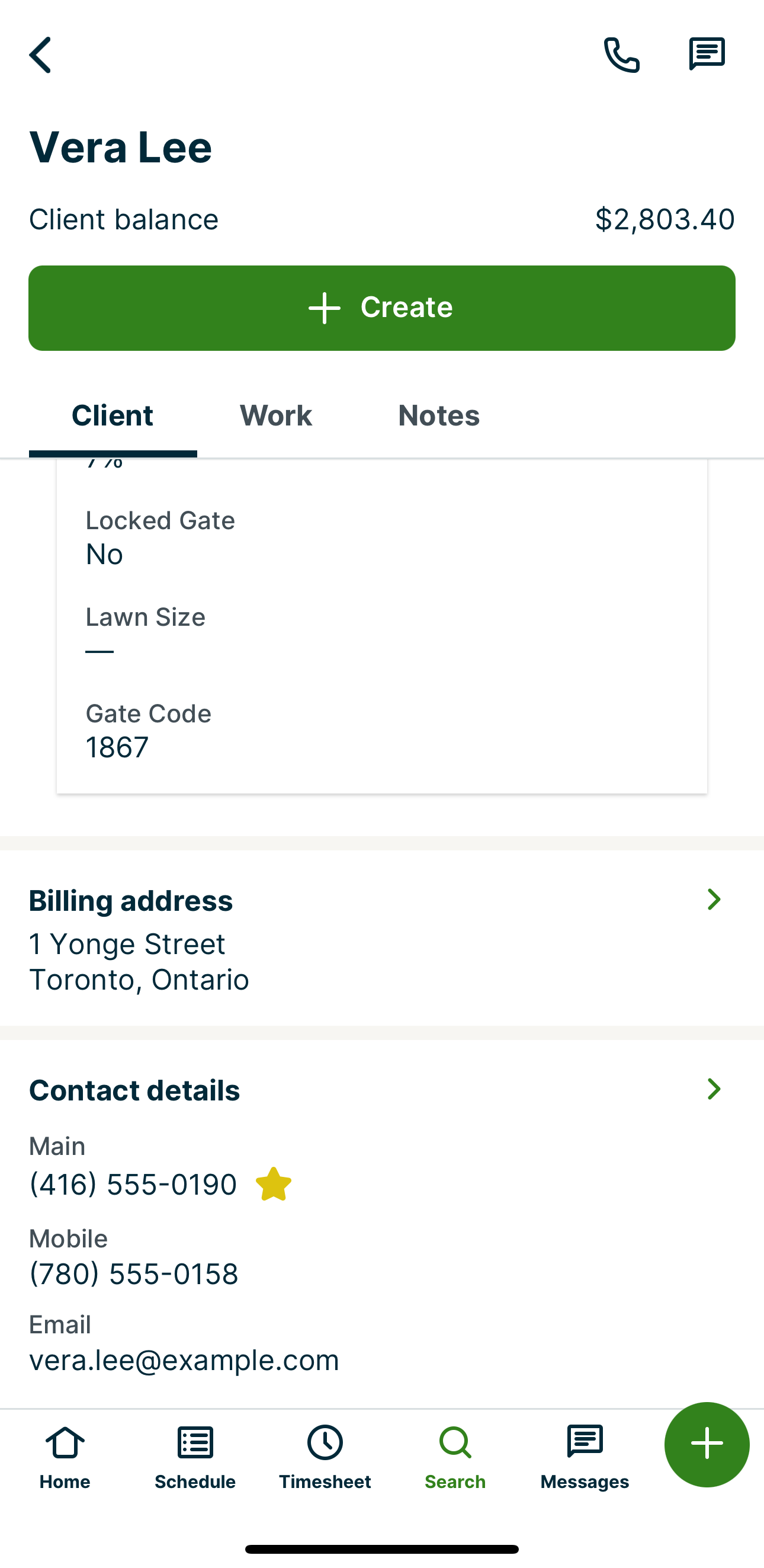Viewport: 764px width, 1568px height.
Task: Switch to the Notes tab
Action: tap(439, 416)
